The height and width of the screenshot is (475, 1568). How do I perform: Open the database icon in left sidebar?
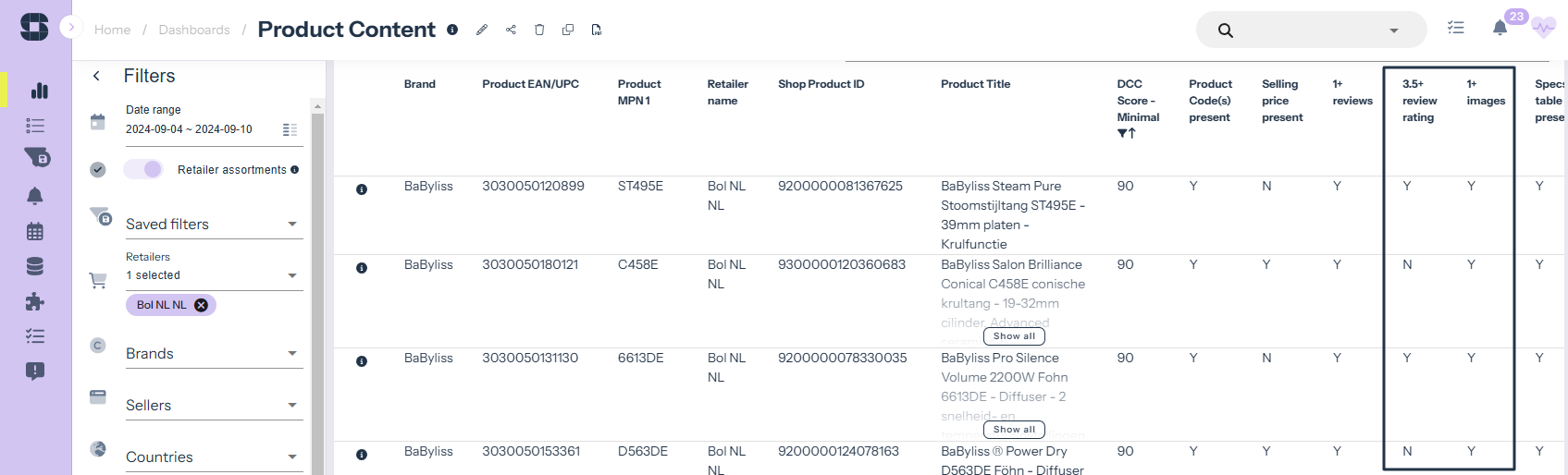point(35,267)
